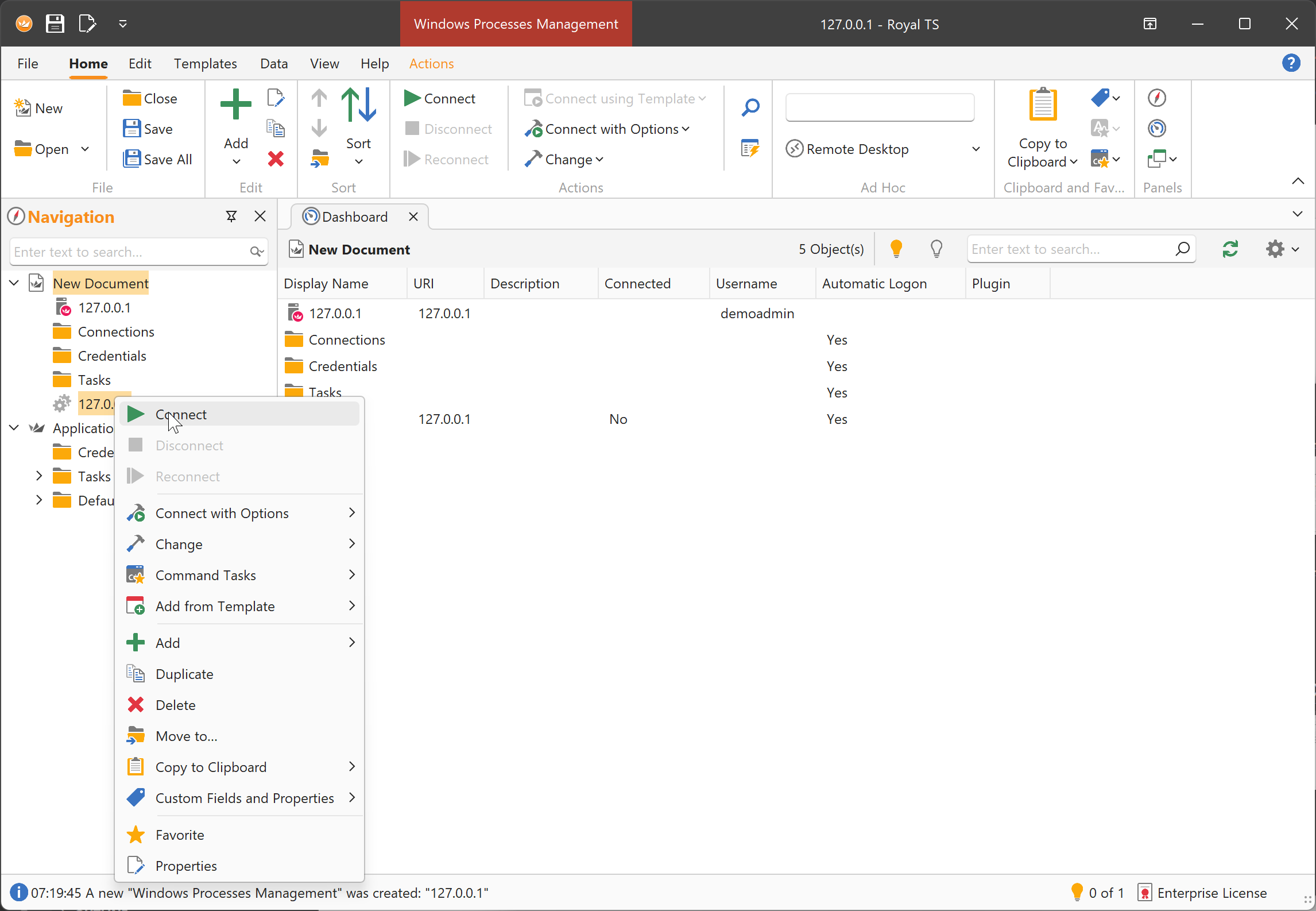
Task: Select Favorite in the context menu
Action: coord(239,835)
